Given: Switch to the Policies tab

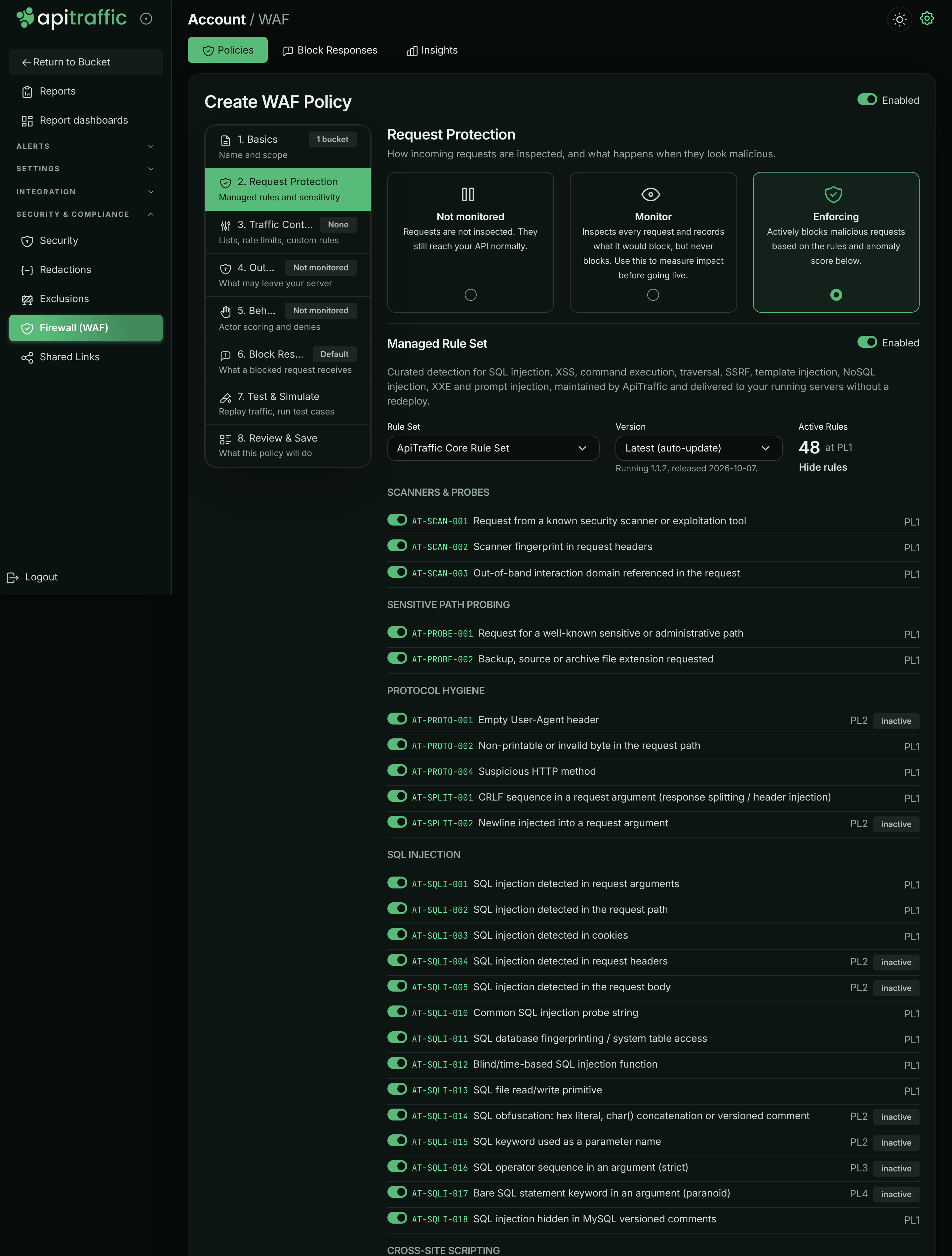Looking at the screenshot, I should pyautogui.click(x=227, y=50).
